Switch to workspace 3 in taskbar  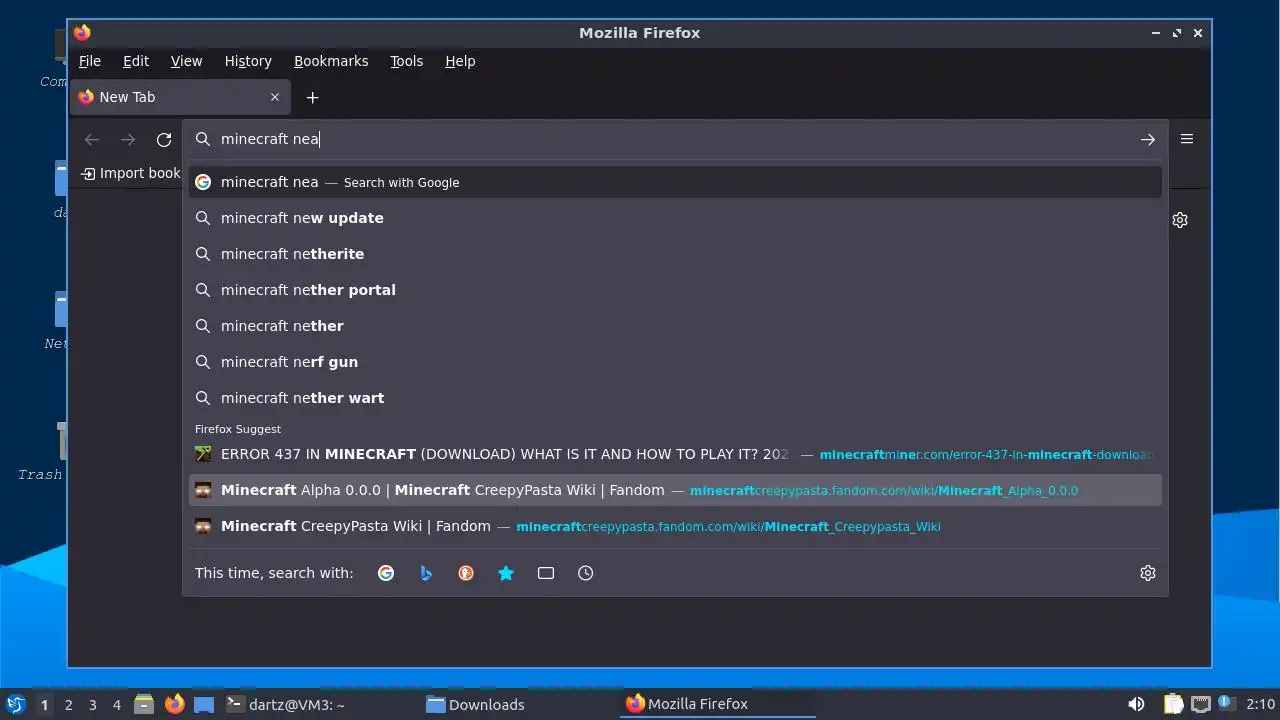point(92,705)
